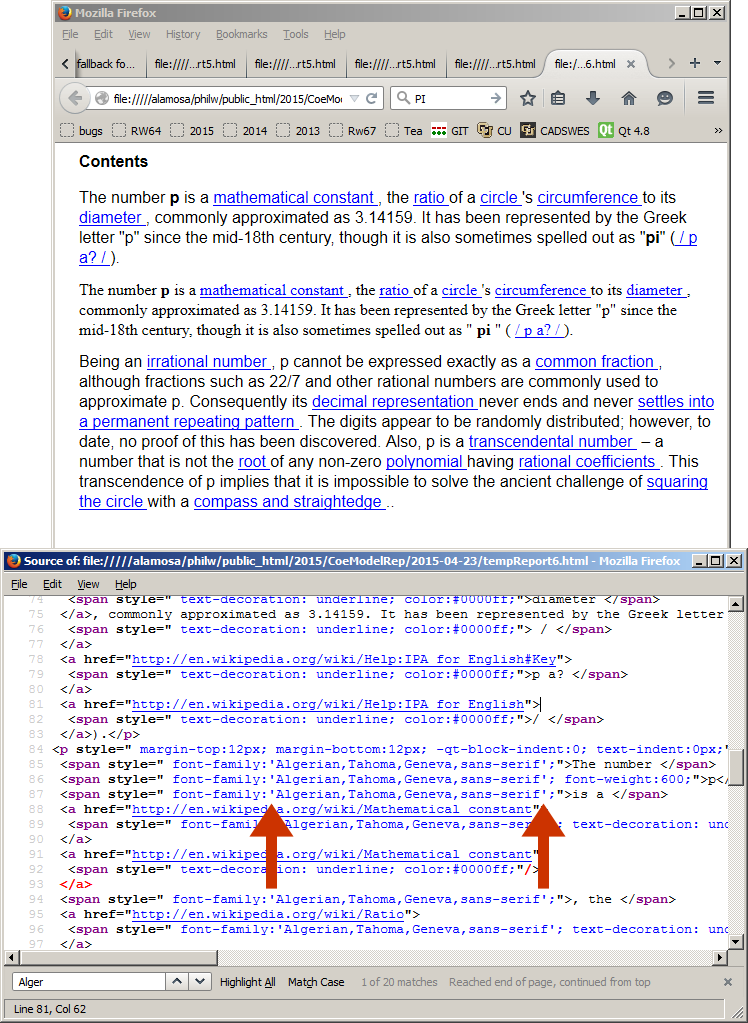Find previous match arrow in find bar

177,981
